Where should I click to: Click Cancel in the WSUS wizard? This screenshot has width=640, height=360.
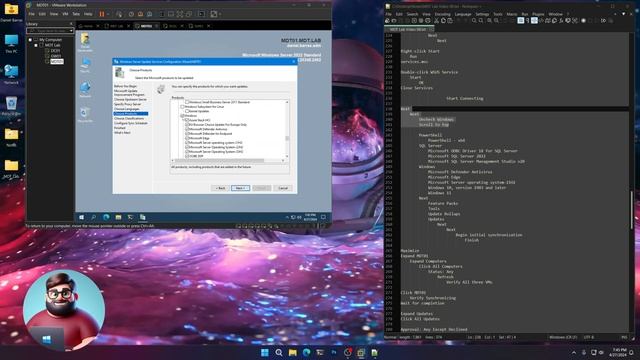(283, 188)
